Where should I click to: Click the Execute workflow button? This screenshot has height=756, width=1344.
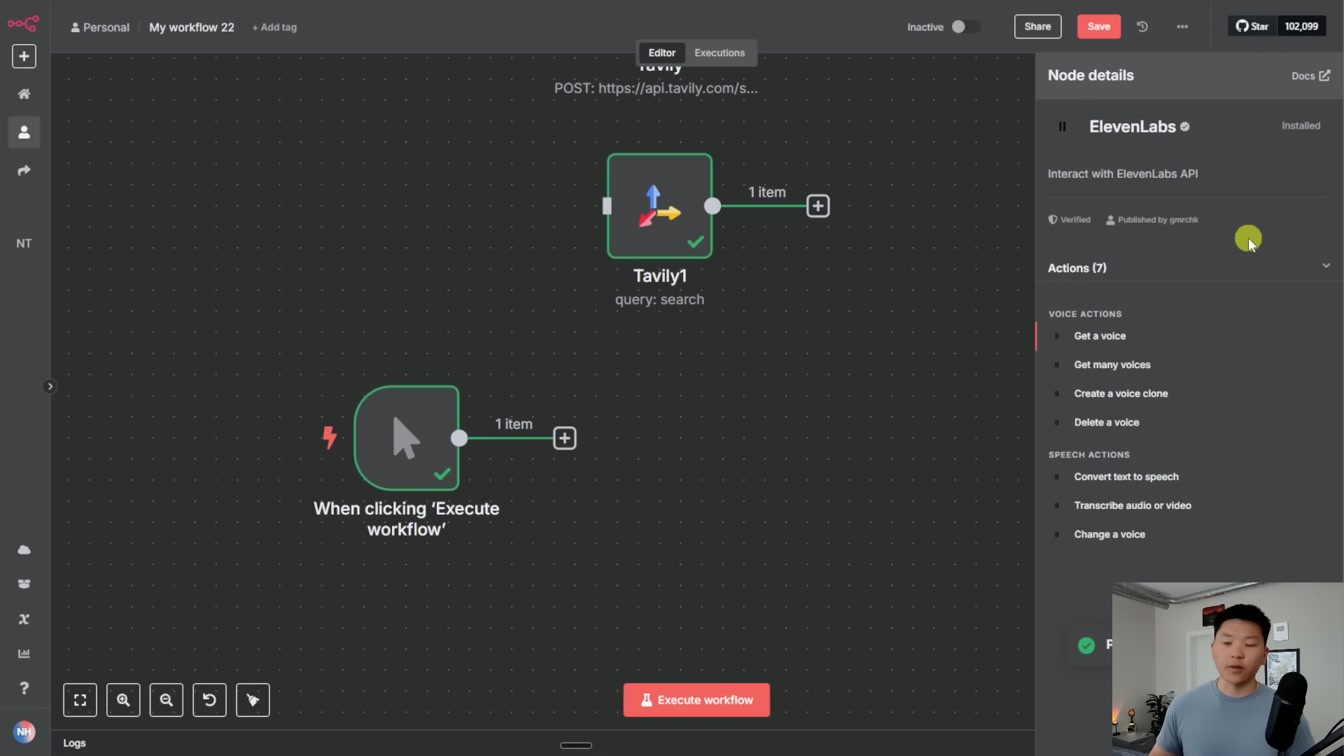[x=697, y=700]
